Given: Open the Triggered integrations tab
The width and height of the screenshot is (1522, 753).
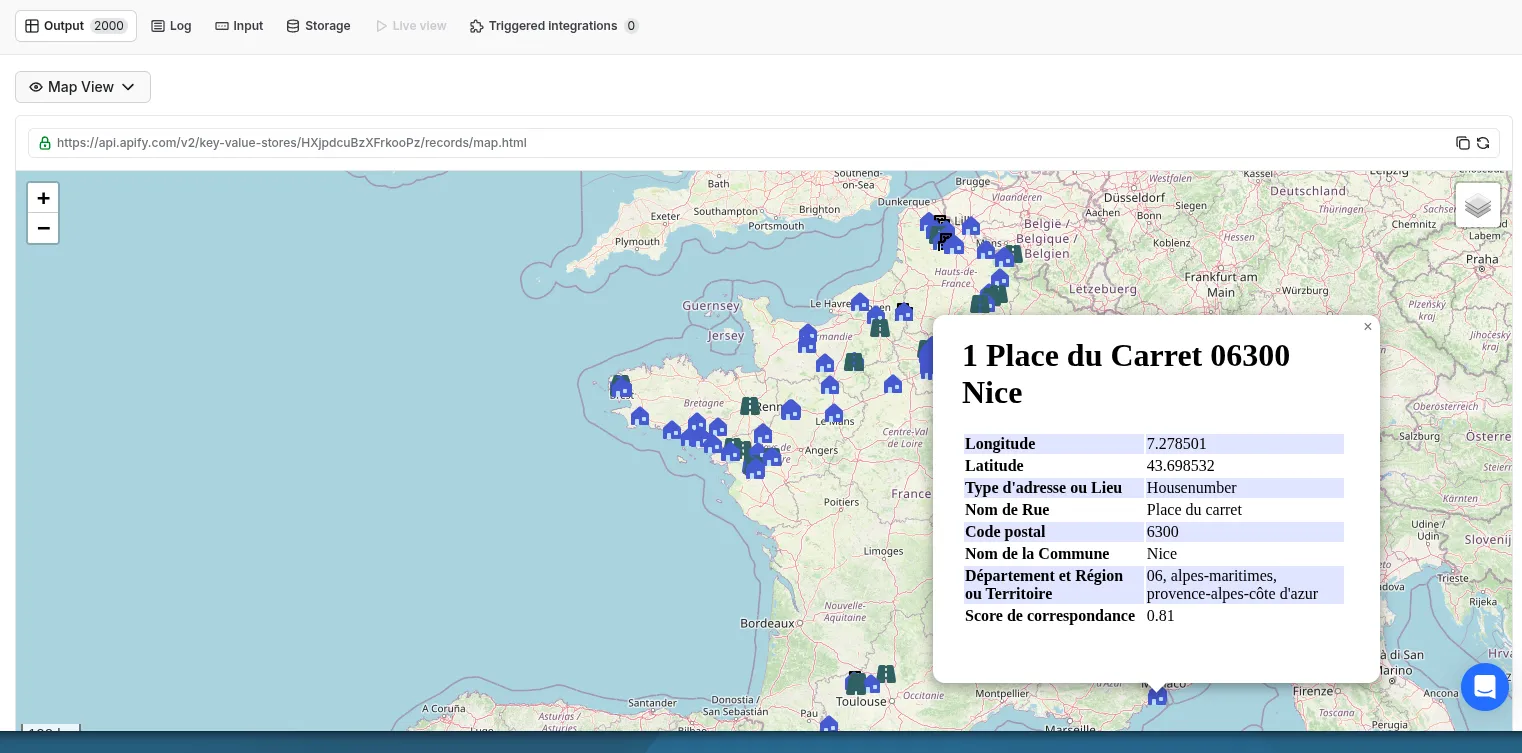Looking at the screenshot, I should [553, 26].
